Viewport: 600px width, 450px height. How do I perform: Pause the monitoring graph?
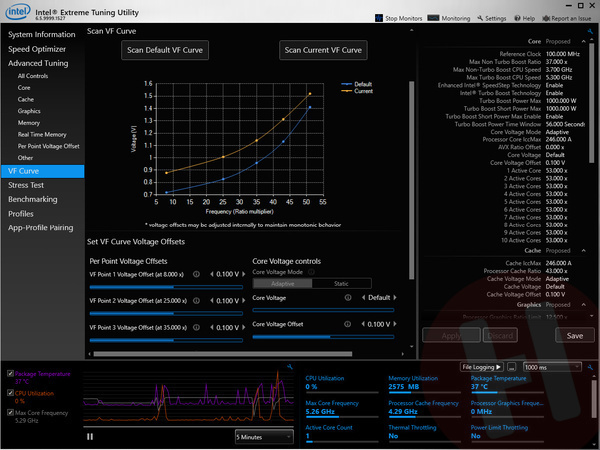(x=90, y=437)
